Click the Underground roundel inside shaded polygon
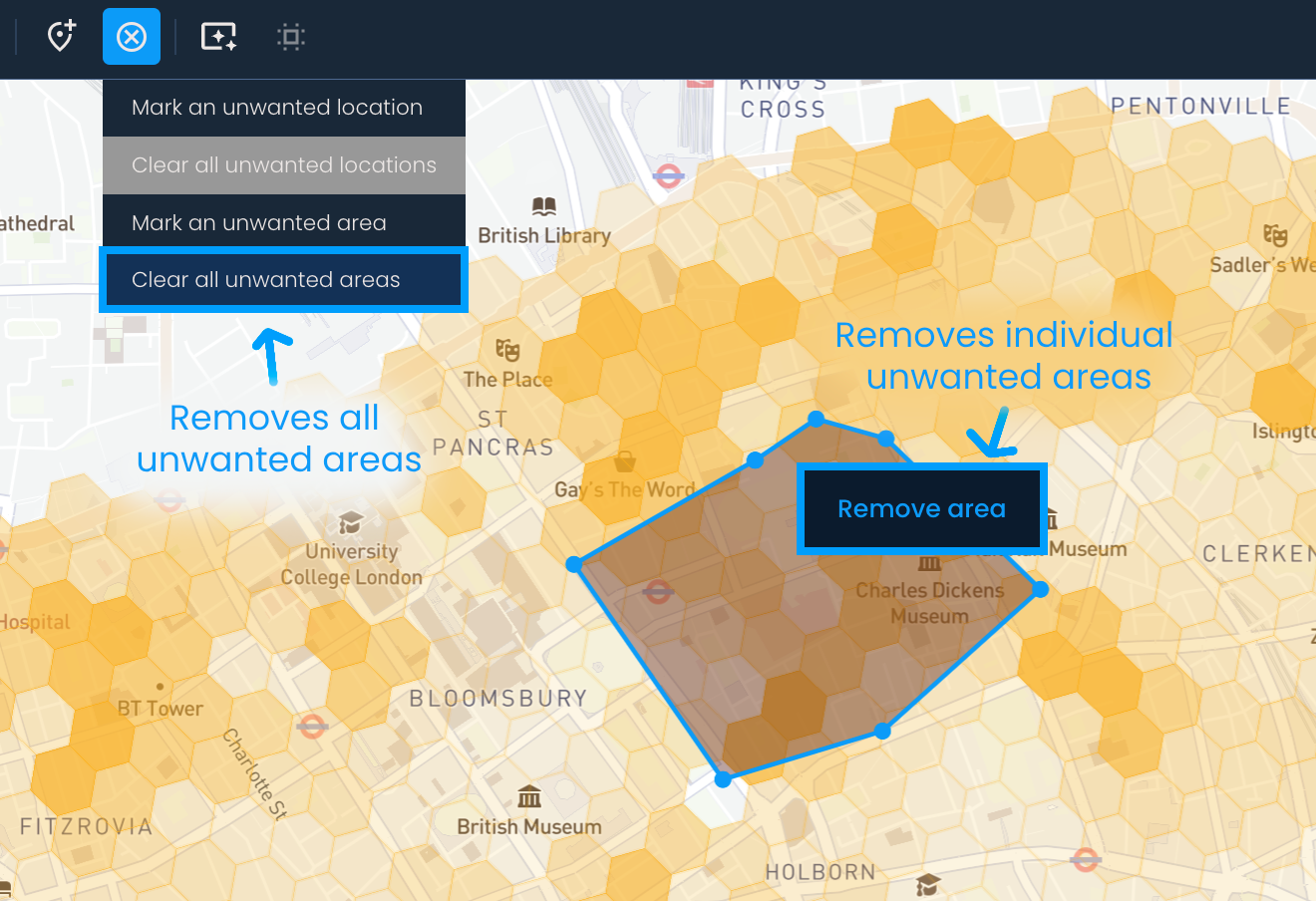Viewport: 1316px width, 901px height. pyautogui.click(x=657, y=592)
